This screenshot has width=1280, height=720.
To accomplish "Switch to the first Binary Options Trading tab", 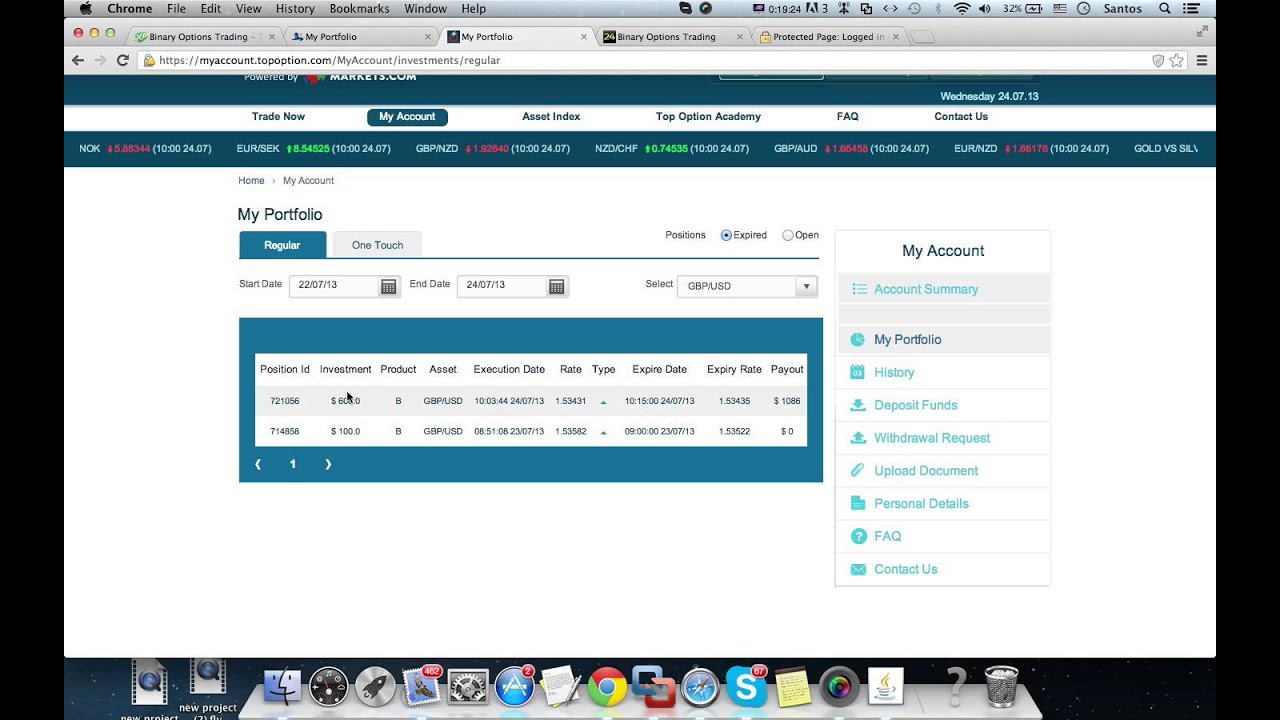I will tap(203, 37).
